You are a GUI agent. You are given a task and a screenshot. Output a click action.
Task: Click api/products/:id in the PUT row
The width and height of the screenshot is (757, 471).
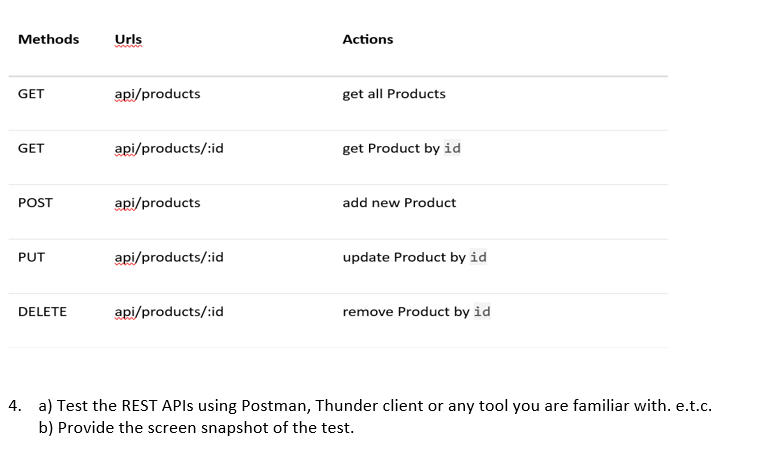[x=169, y=258]
